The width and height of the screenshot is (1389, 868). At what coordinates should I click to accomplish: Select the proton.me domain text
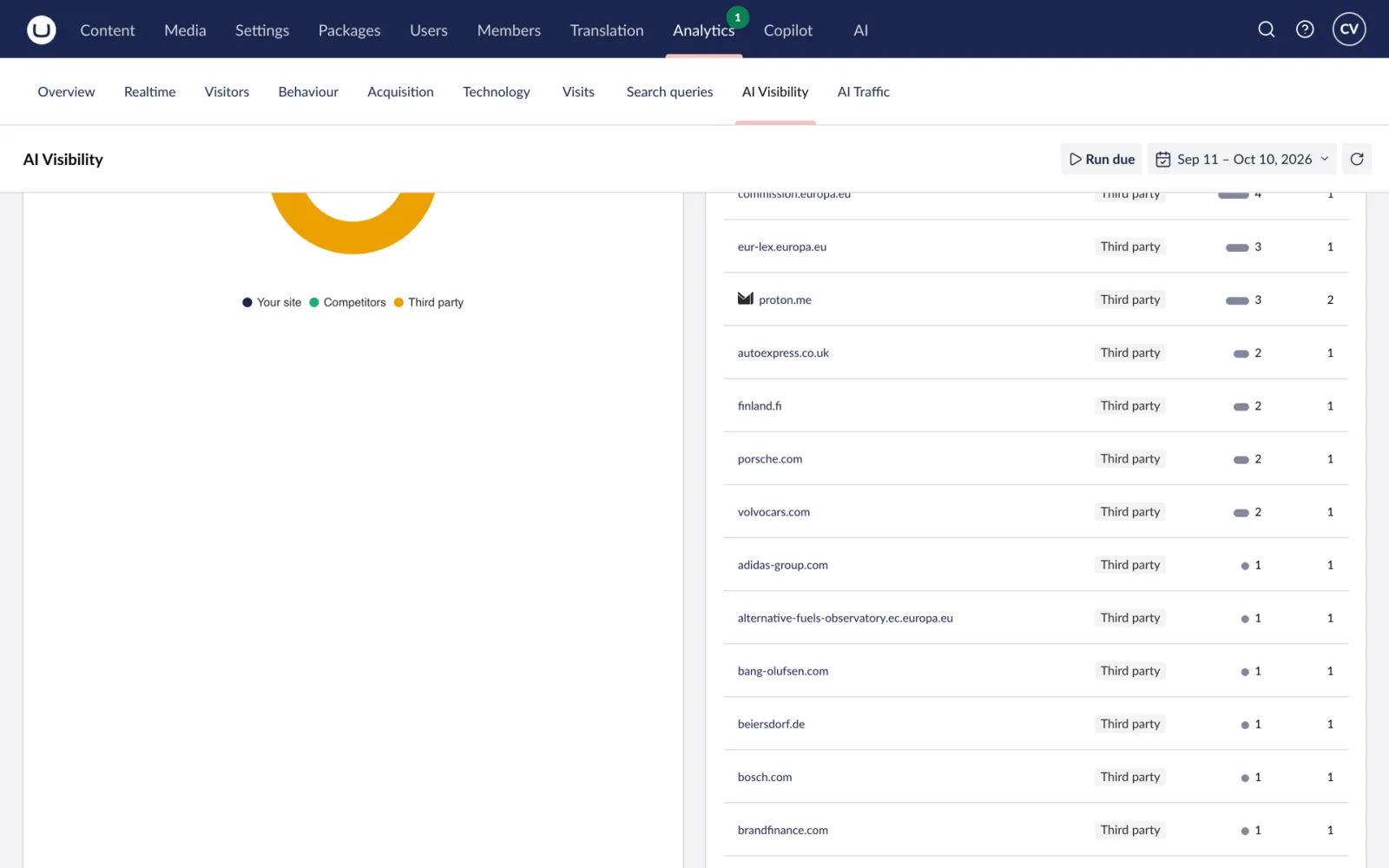[785, 299]
